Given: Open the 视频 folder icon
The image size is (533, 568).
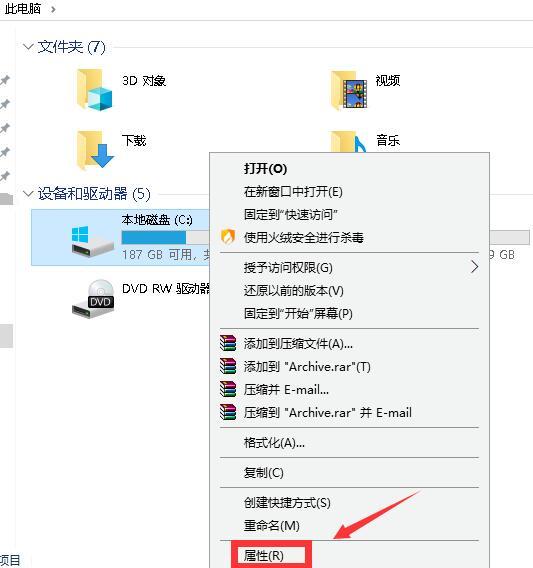Looking at the screenshot, I should [349, 89].
